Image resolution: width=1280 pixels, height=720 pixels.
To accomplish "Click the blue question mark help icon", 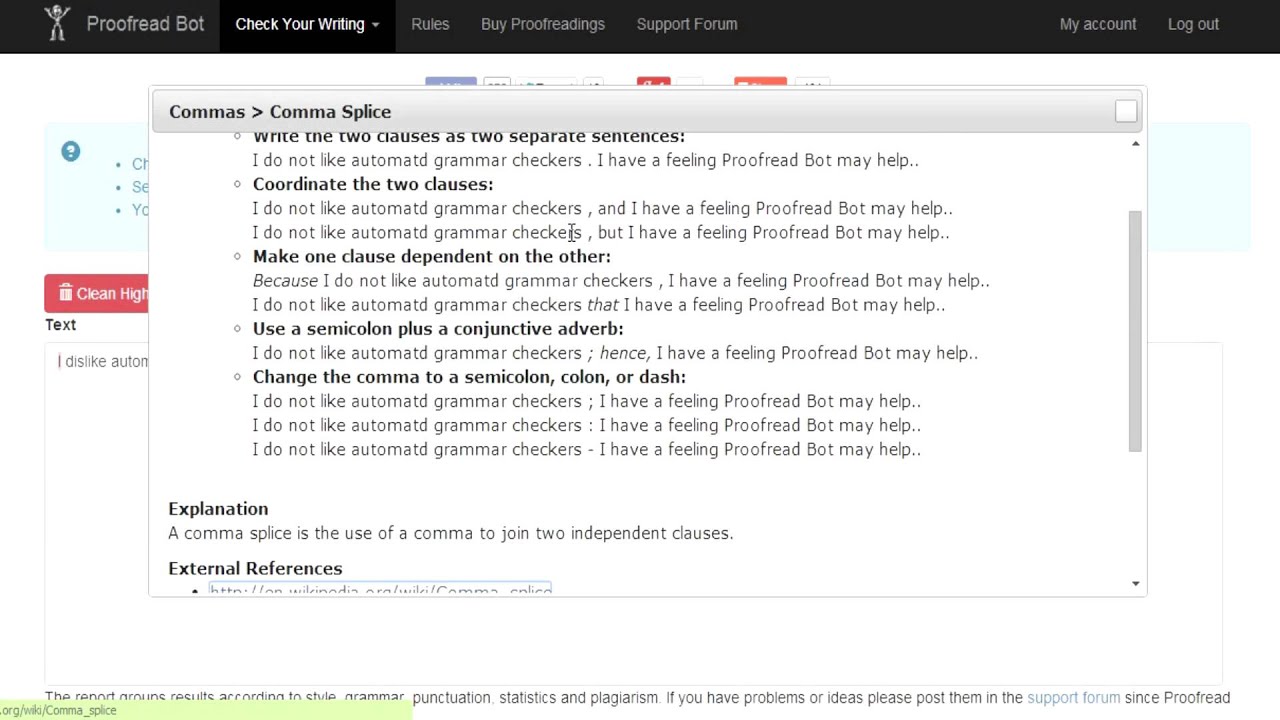I will (x=70, y=152).
